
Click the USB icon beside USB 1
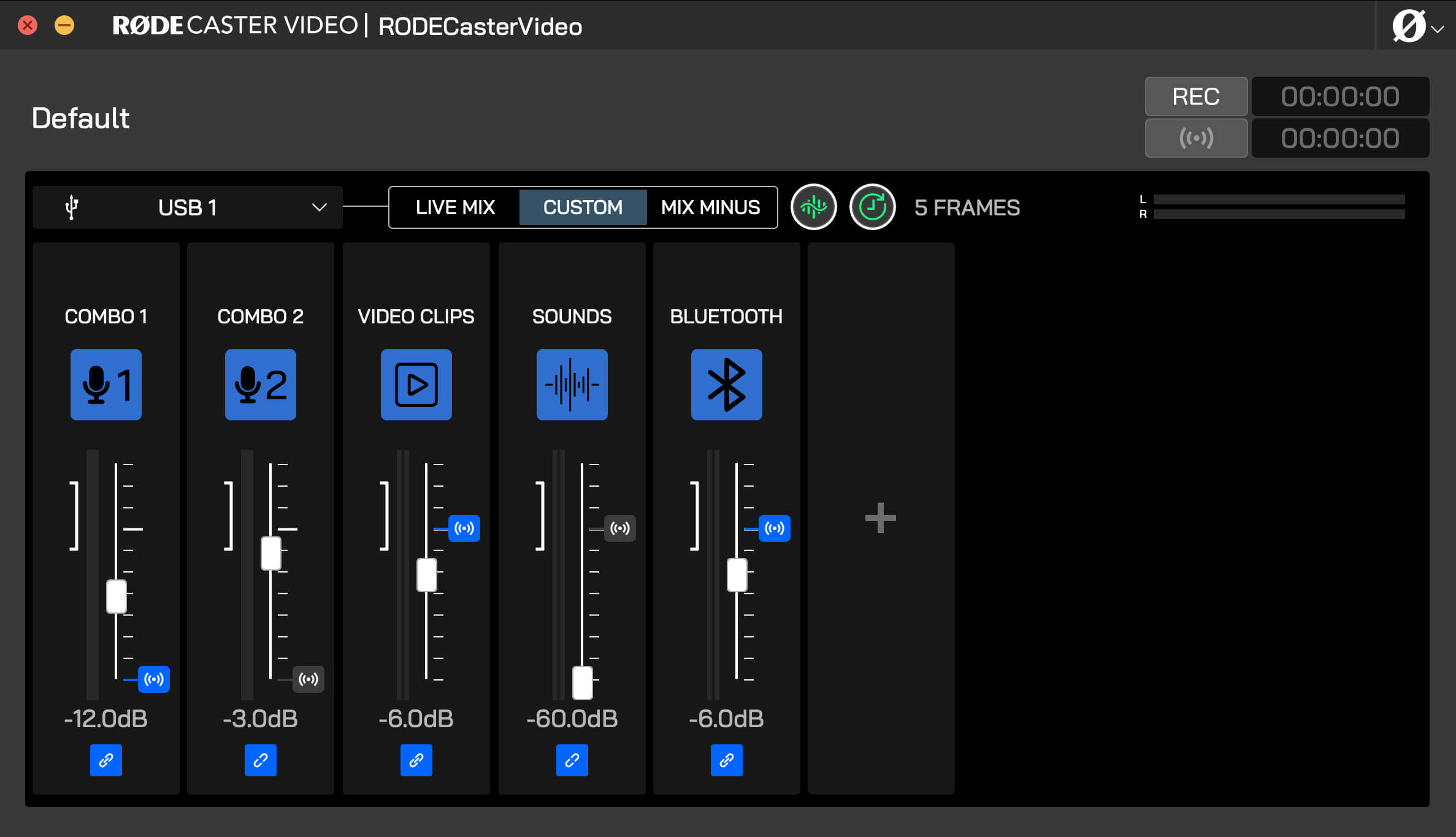click(72, 207)
